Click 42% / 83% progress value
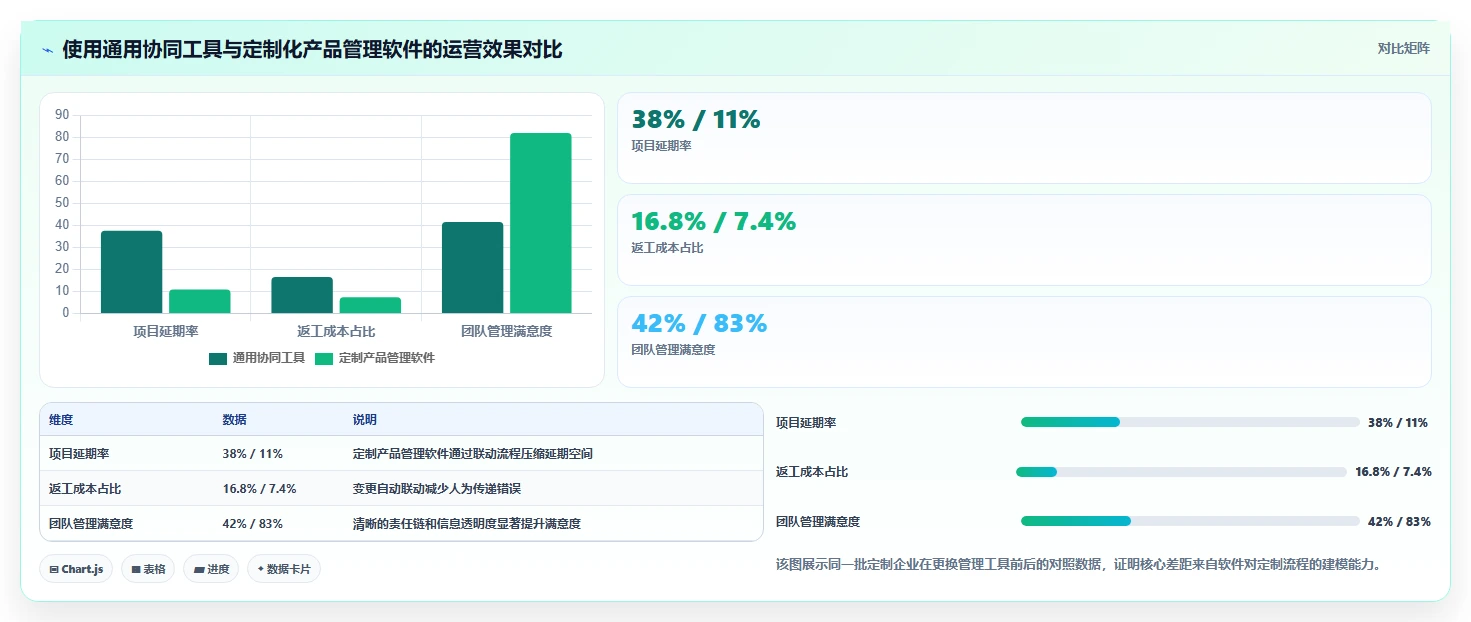Viewport: 1471px width, 622px height. click(1399, 522)
